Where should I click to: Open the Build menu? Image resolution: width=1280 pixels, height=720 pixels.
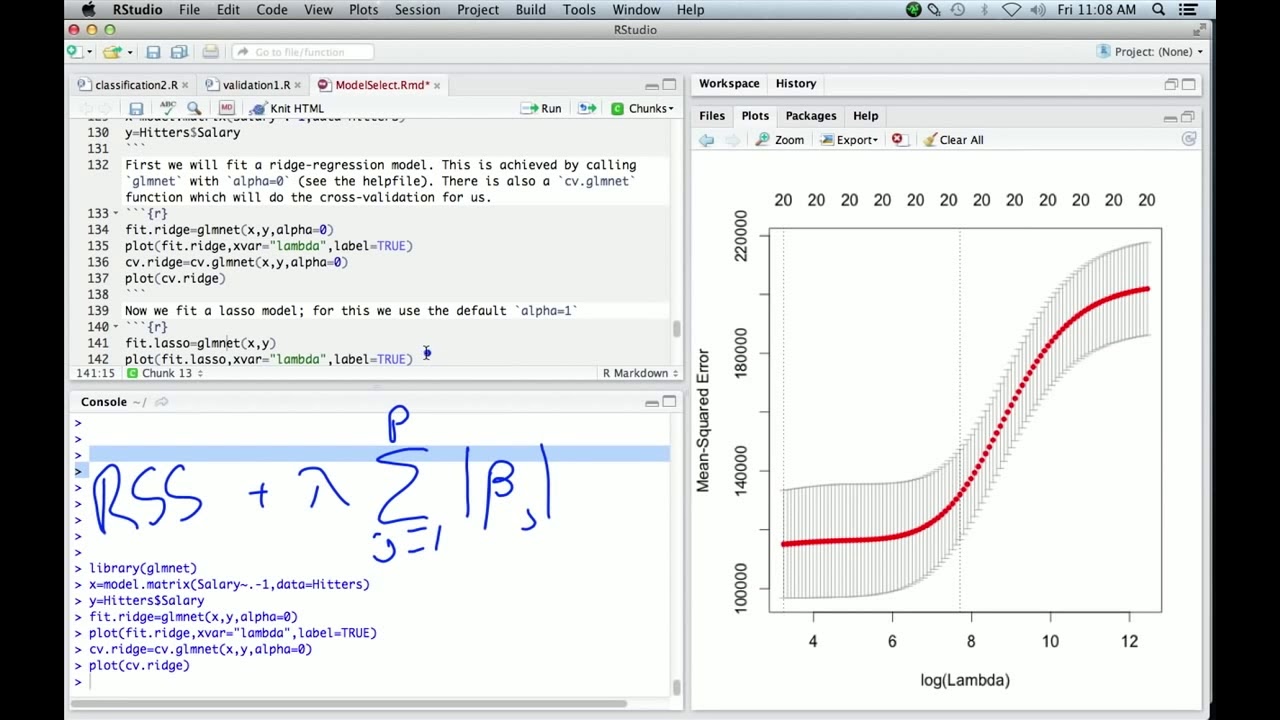point(531,10)
